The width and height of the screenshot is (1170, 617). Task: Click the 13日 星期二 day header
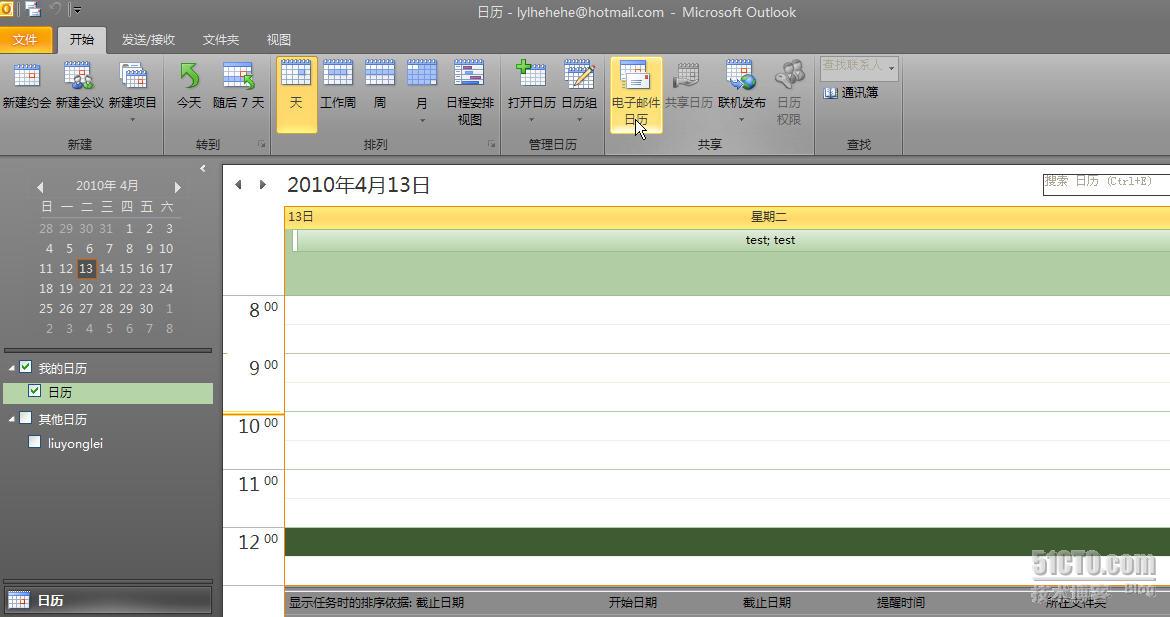coord(728,217)
